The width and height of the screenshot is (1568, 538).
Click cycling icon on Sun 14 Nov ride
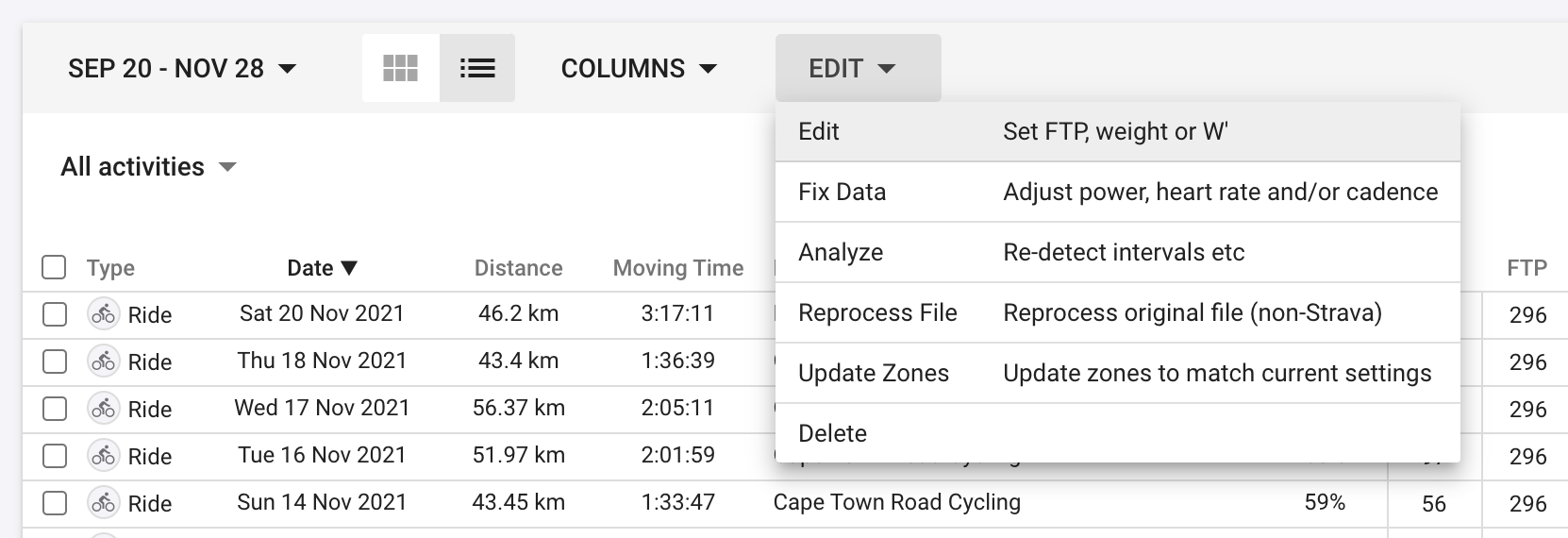coord(103,503)
